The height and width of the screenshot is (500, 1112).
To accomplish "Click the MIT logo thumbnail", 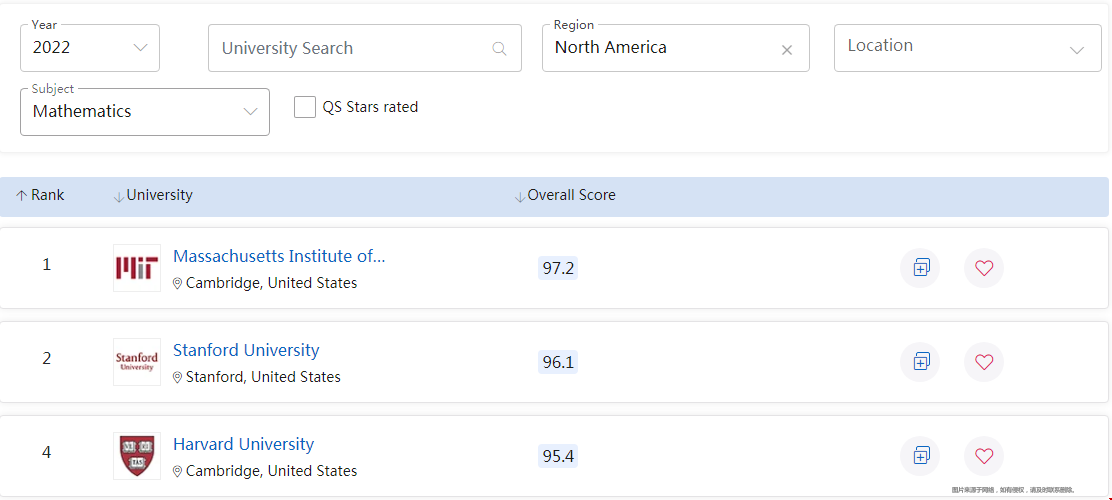I will click(x=137, y=268).
